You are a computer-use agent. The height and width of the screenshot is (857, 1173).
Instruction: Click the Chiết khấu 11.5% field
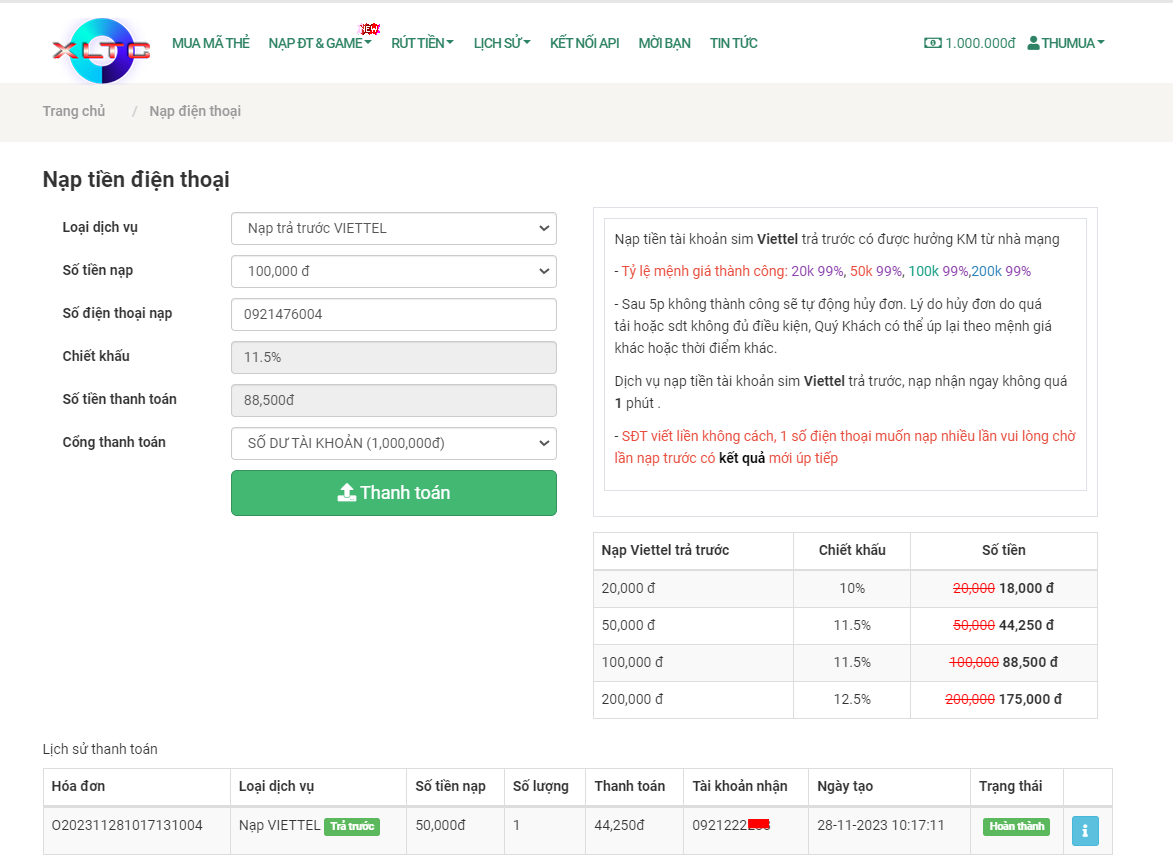coord(393,357)
